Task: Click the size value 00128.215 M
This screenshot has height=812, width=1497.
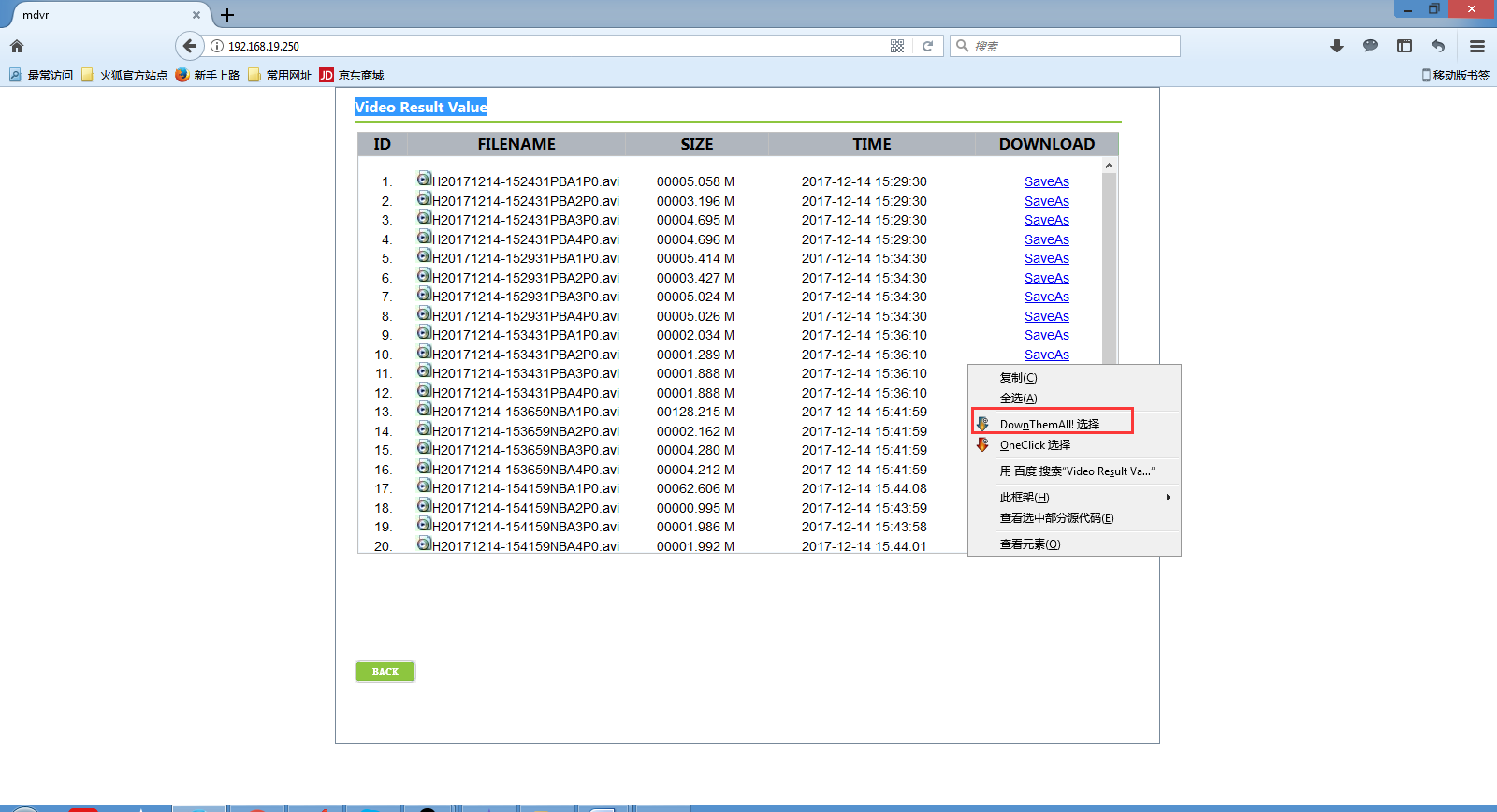Action: tap(695, 412)
